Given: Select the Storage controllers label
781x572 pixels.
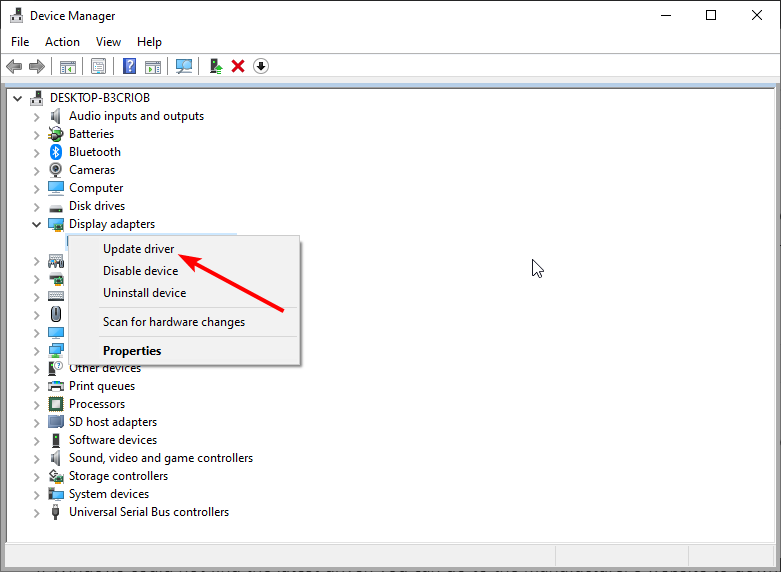Looking at the screenshot, I should tap(118, 476).
